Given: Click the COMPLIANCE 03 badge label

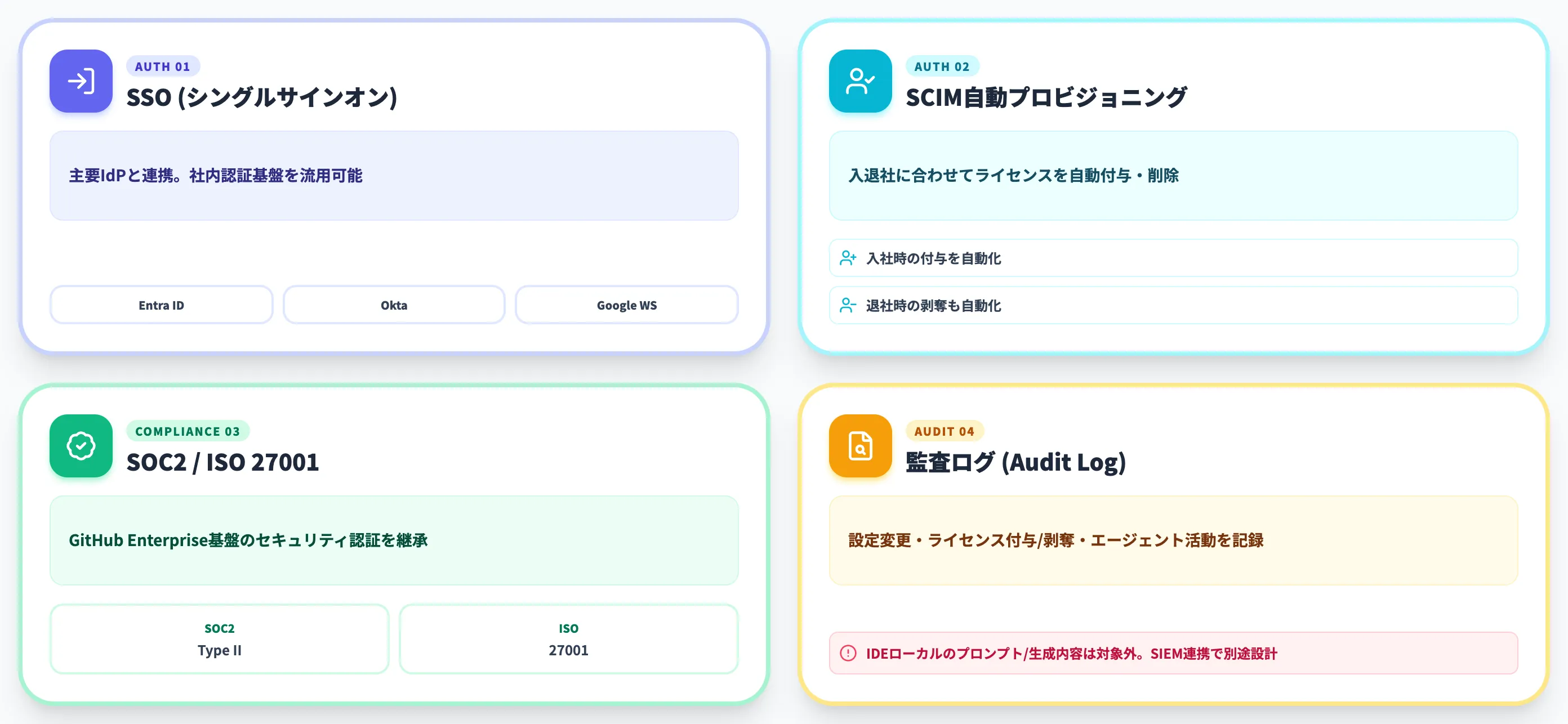Looking at the screenshot, I should click(x=188, y=431).
